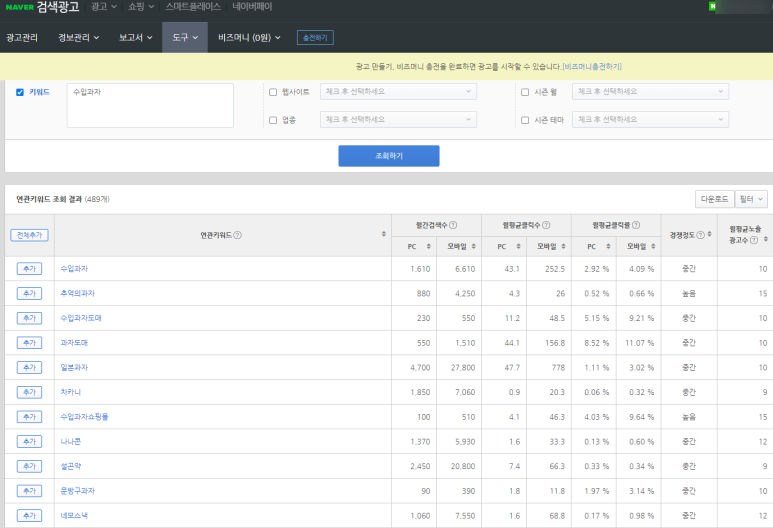Open the 일본과자 keyword link
773x528 pixels.
pyautogui.click(x=74, y=367)
